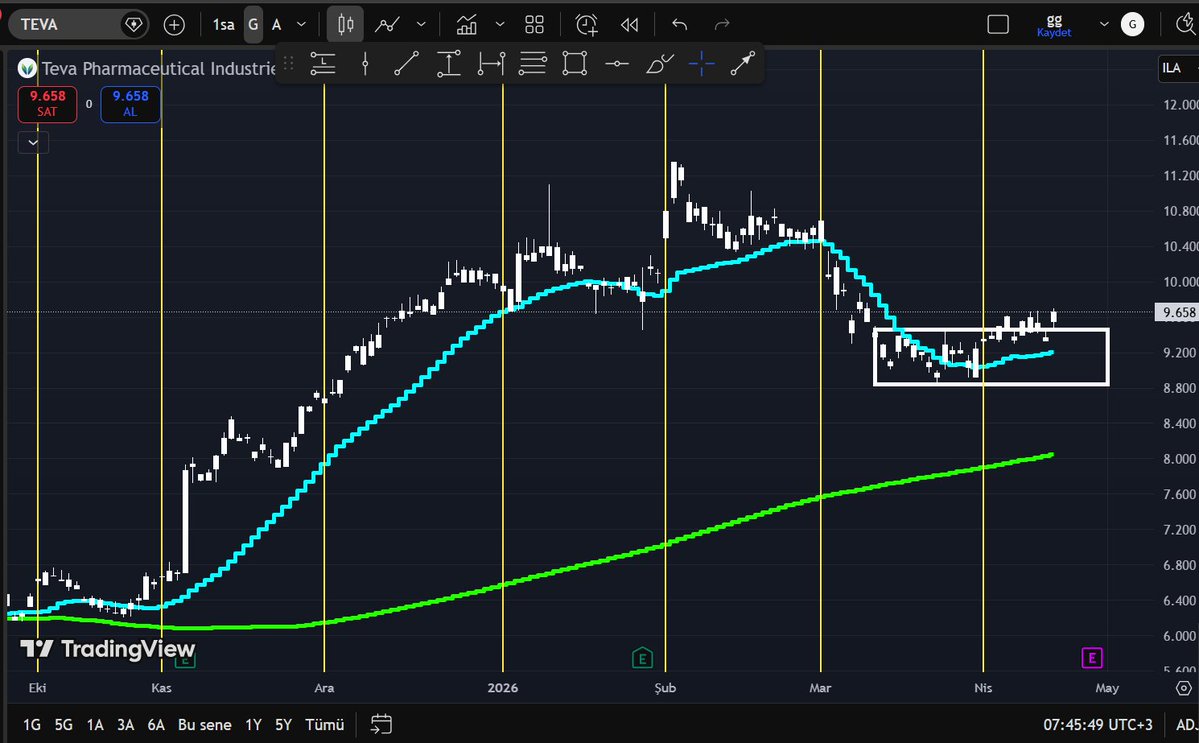Open the G user profile avatar
1199x743 pixels.
click(x=1132, y=24)
